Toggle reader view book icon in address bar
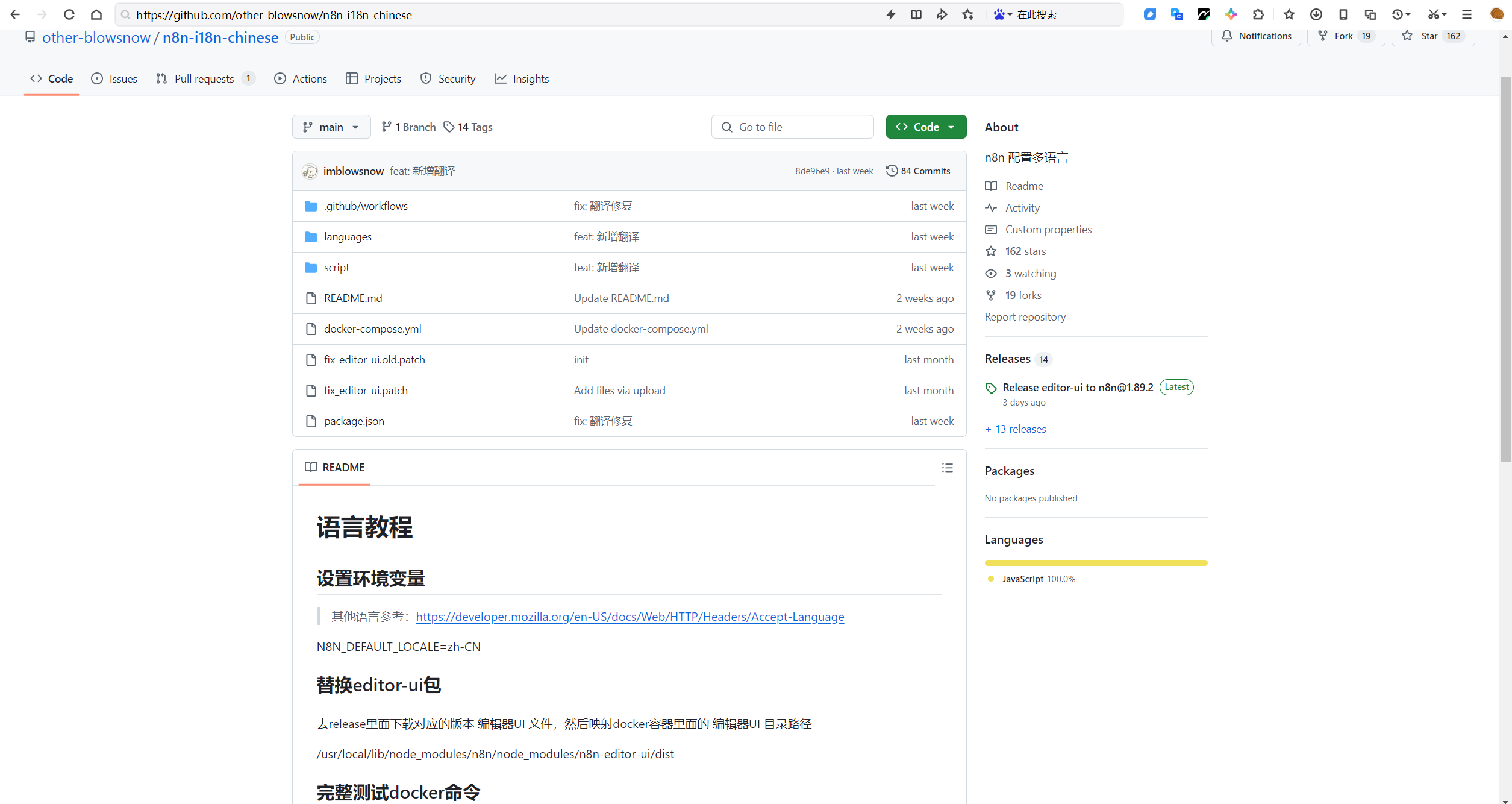Image resolution: width=1512 pixels, height=804 pixels. click(x=916, y=14)
